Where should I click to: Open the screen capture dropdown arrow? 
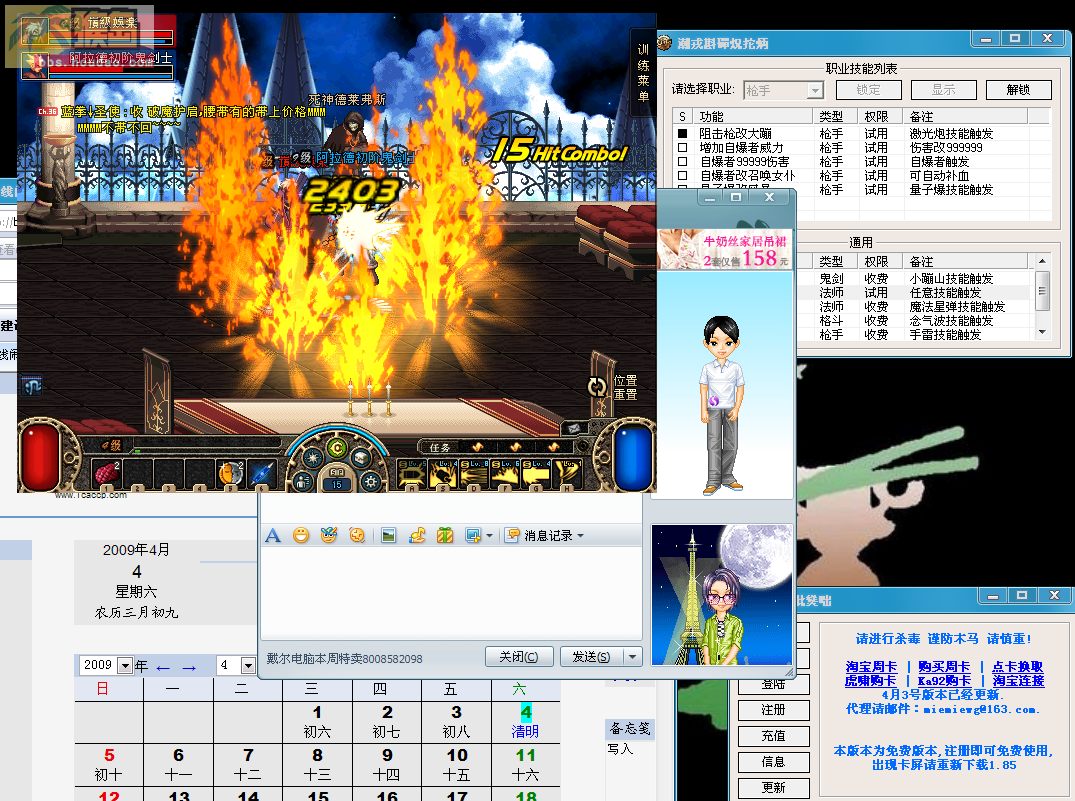tap(489, 536)
